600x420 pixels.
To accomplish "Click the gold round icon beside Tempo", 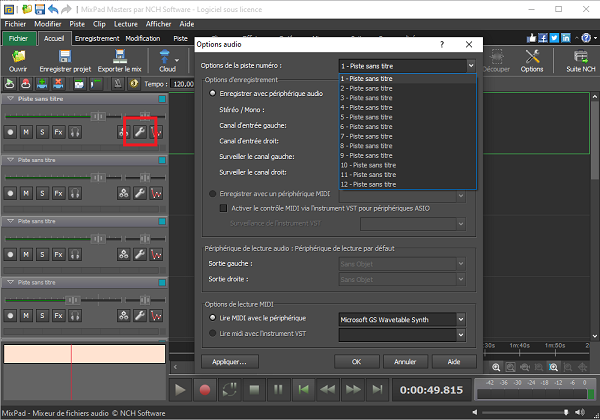I will tap(134, 83).
